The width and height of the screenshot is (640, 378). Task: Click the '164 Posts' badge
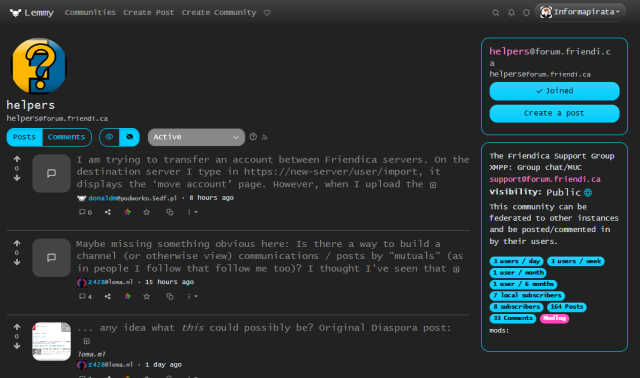(567, 307)
